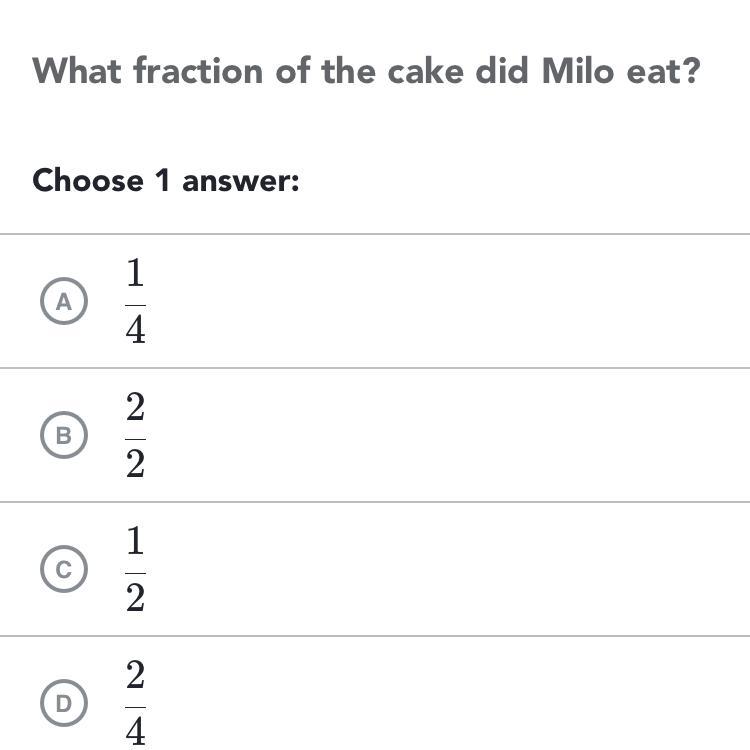Viewport: 750px width, 750px height.
Task: Click the fraction 1/4 in option A
Action: (136, 301)
